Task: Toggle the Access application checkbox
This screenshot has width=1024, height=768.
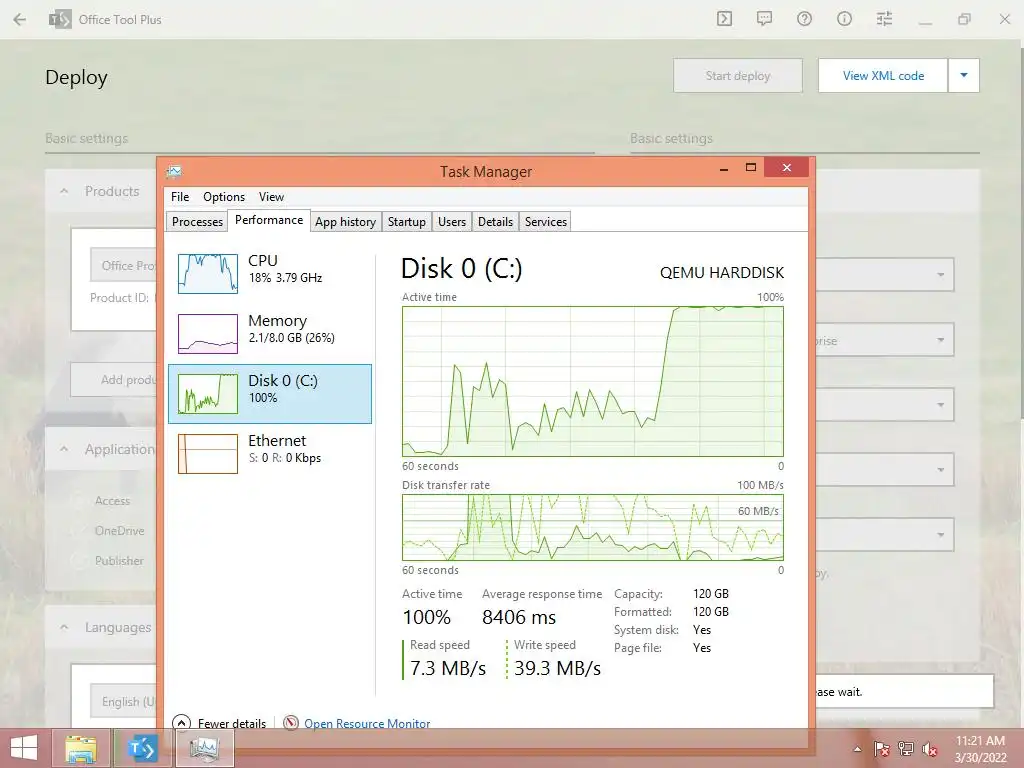Action: click(80, 501)
